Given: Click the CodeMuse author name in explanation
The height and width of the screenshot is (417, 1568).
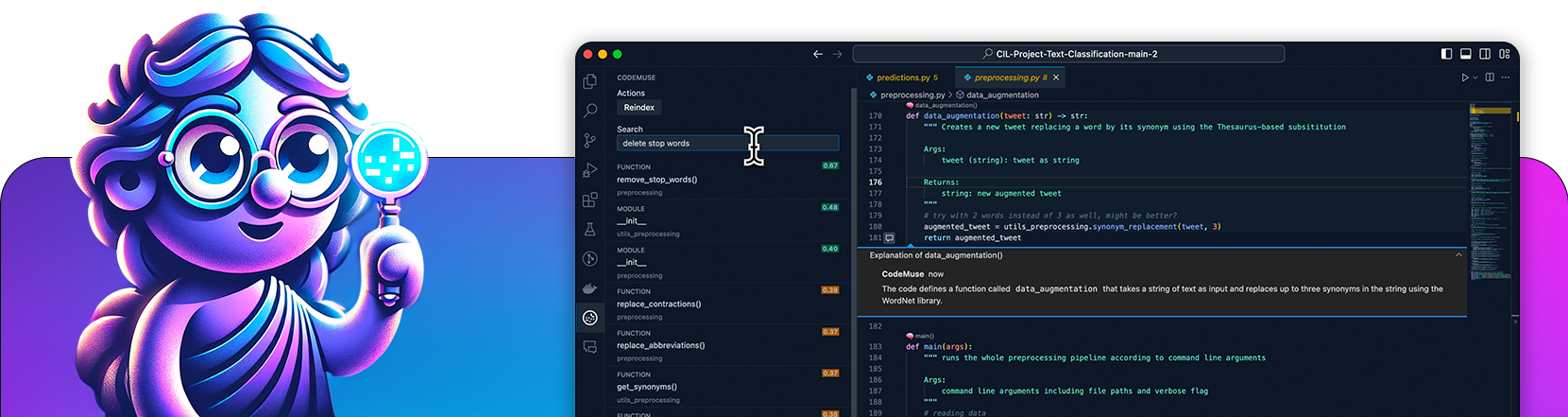Looking at the screenshot, I should tap(903, 274).
